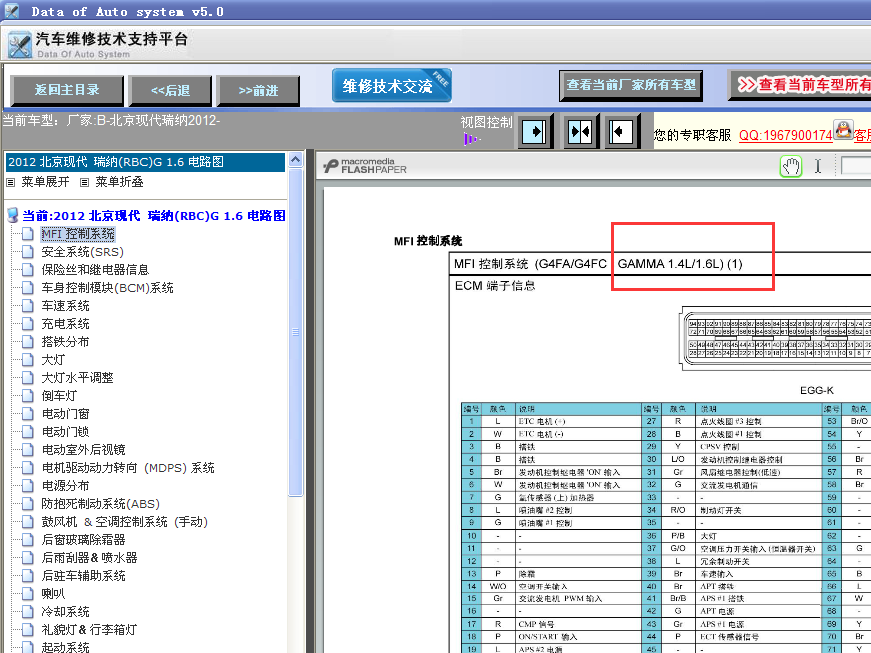871x653 pixels.
Task: Click the document icon beside 安全系统(SRS)
Action: pyautogui.click(x=28, y=252)
